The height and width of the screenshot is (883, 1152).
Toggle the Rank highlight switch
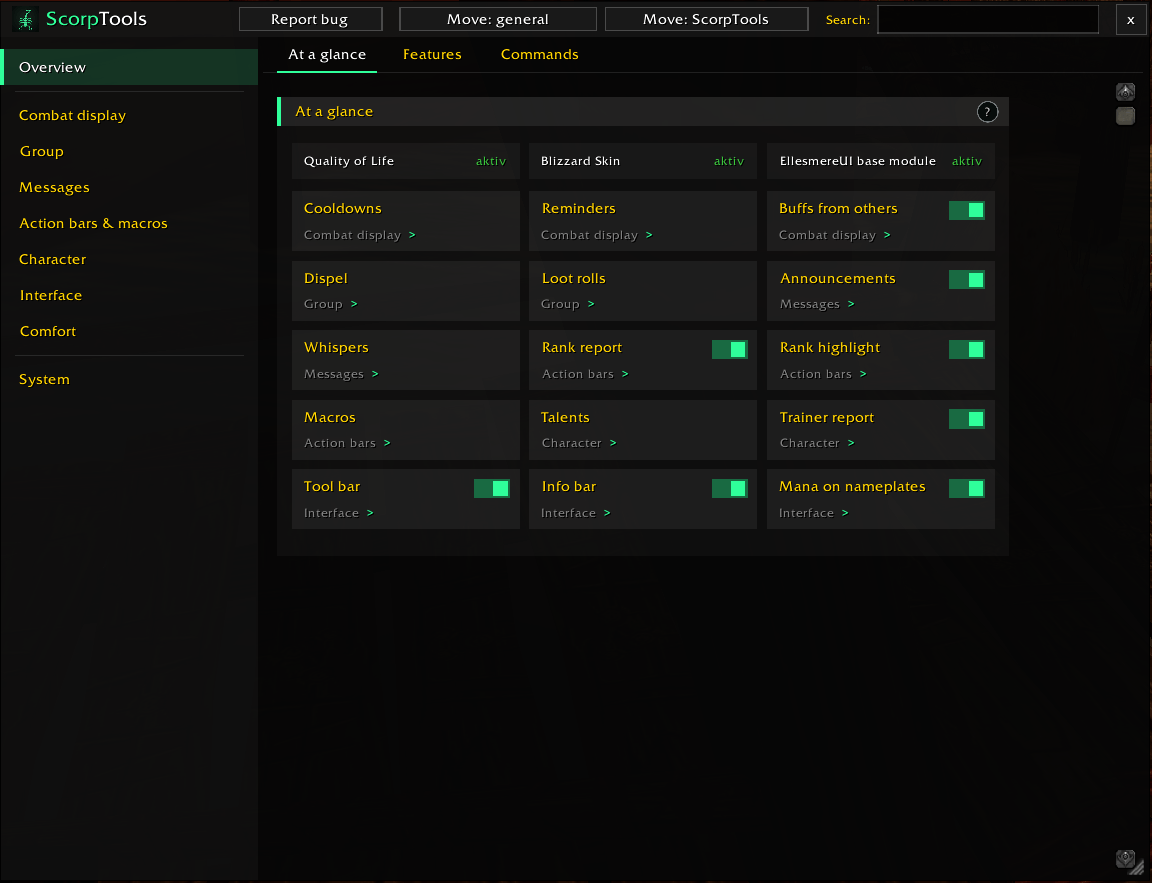(966, 350)
